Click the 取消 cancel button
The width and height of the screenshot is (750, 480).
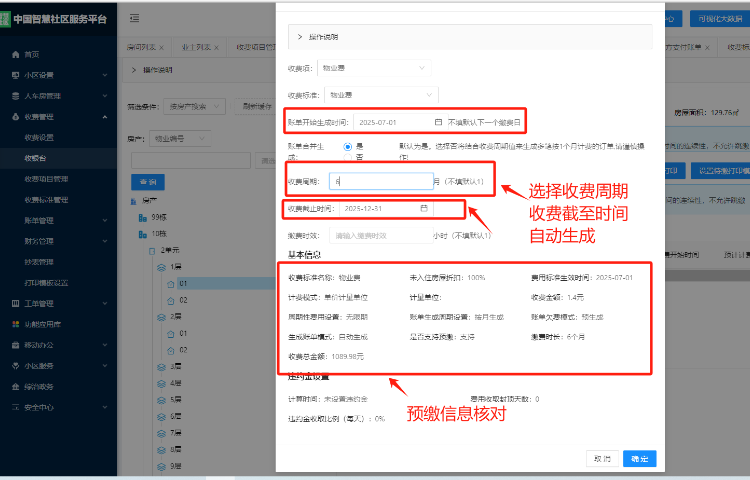click(x=602, y=458)
